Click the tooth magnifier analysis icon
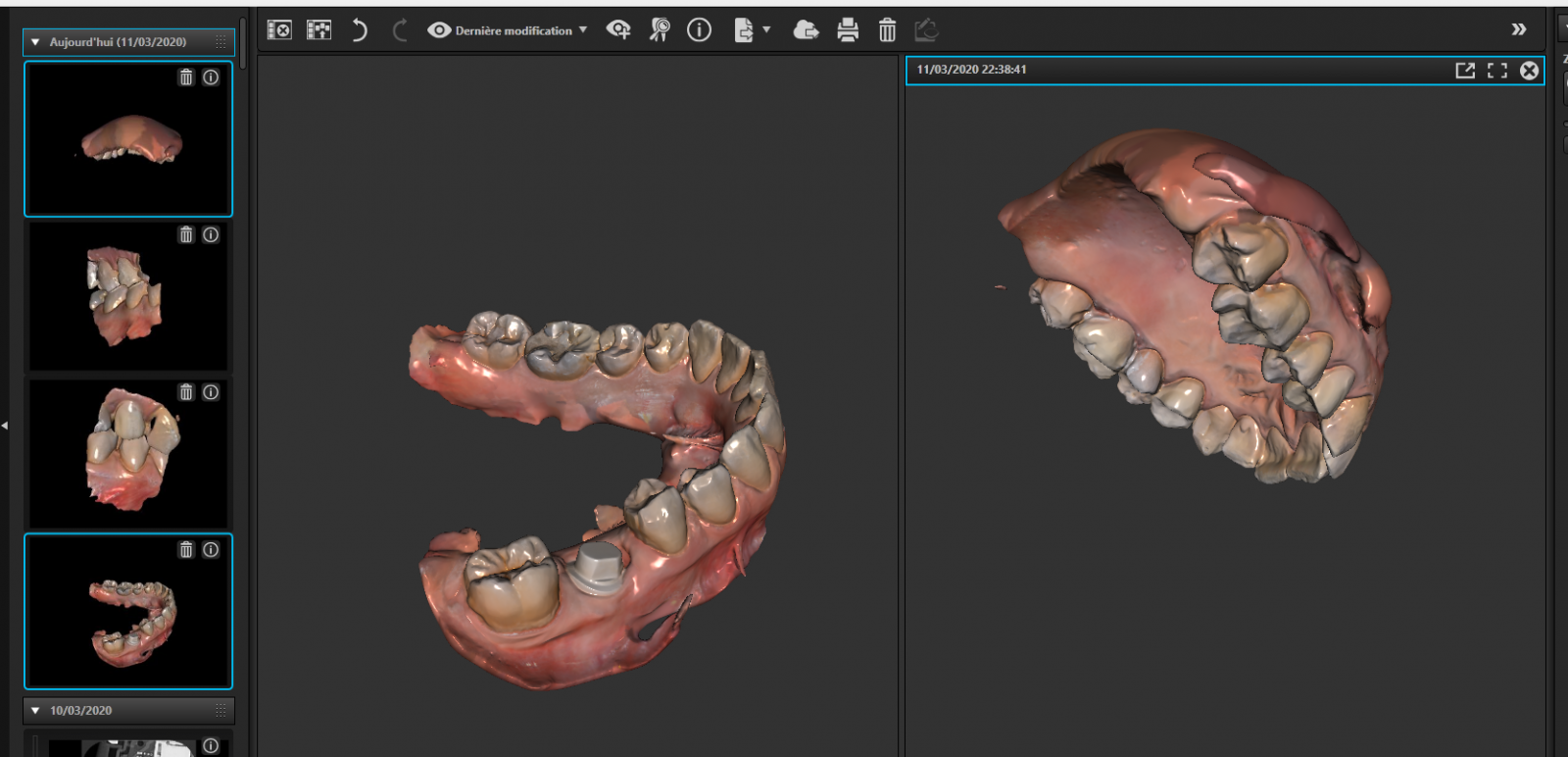Image resolution: width=1568 pixels, height=757 pixels. [x=660, y=30]
